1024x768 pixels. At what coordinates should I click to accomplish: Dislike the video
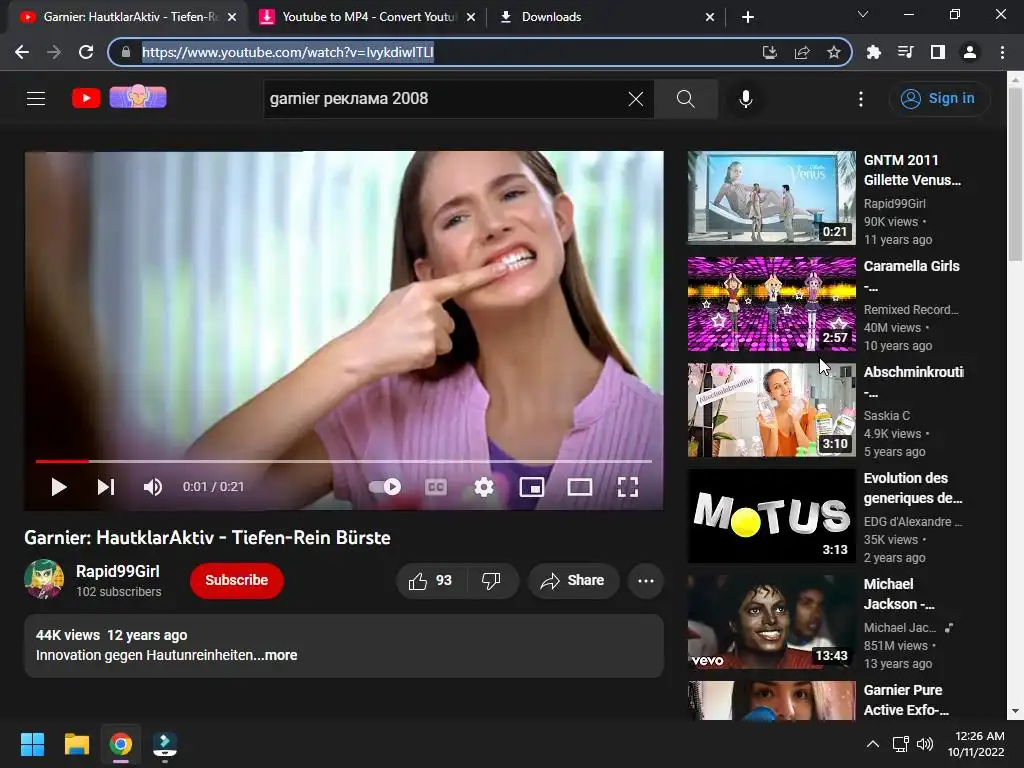[491, 581]
